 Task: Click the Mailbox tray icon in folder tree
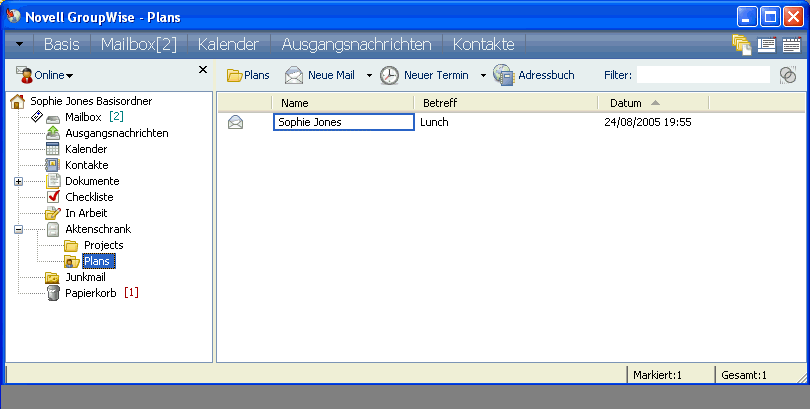pyautogui.click(x=53, y=118)
